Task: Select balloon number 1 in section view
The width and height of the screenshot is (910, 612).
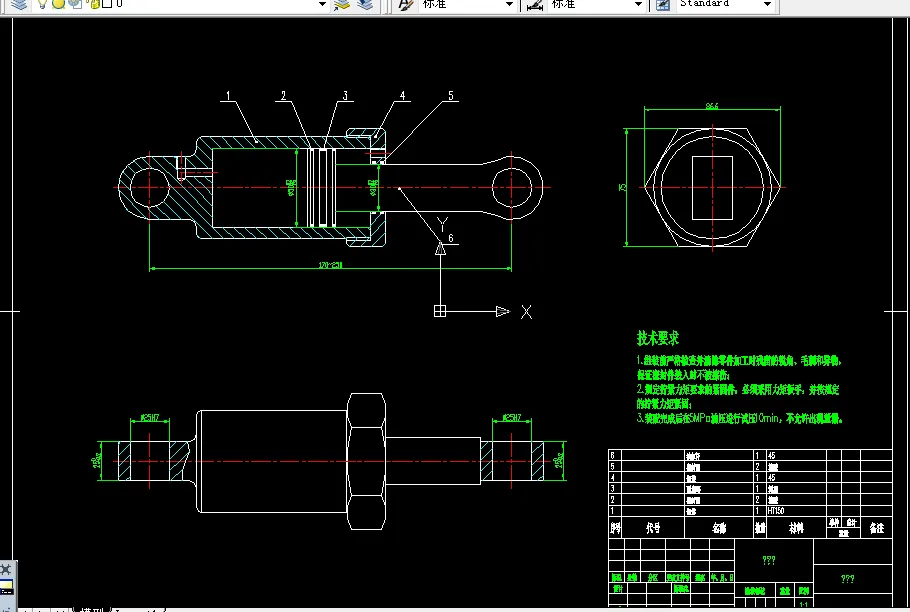Action: coord(228,96)
